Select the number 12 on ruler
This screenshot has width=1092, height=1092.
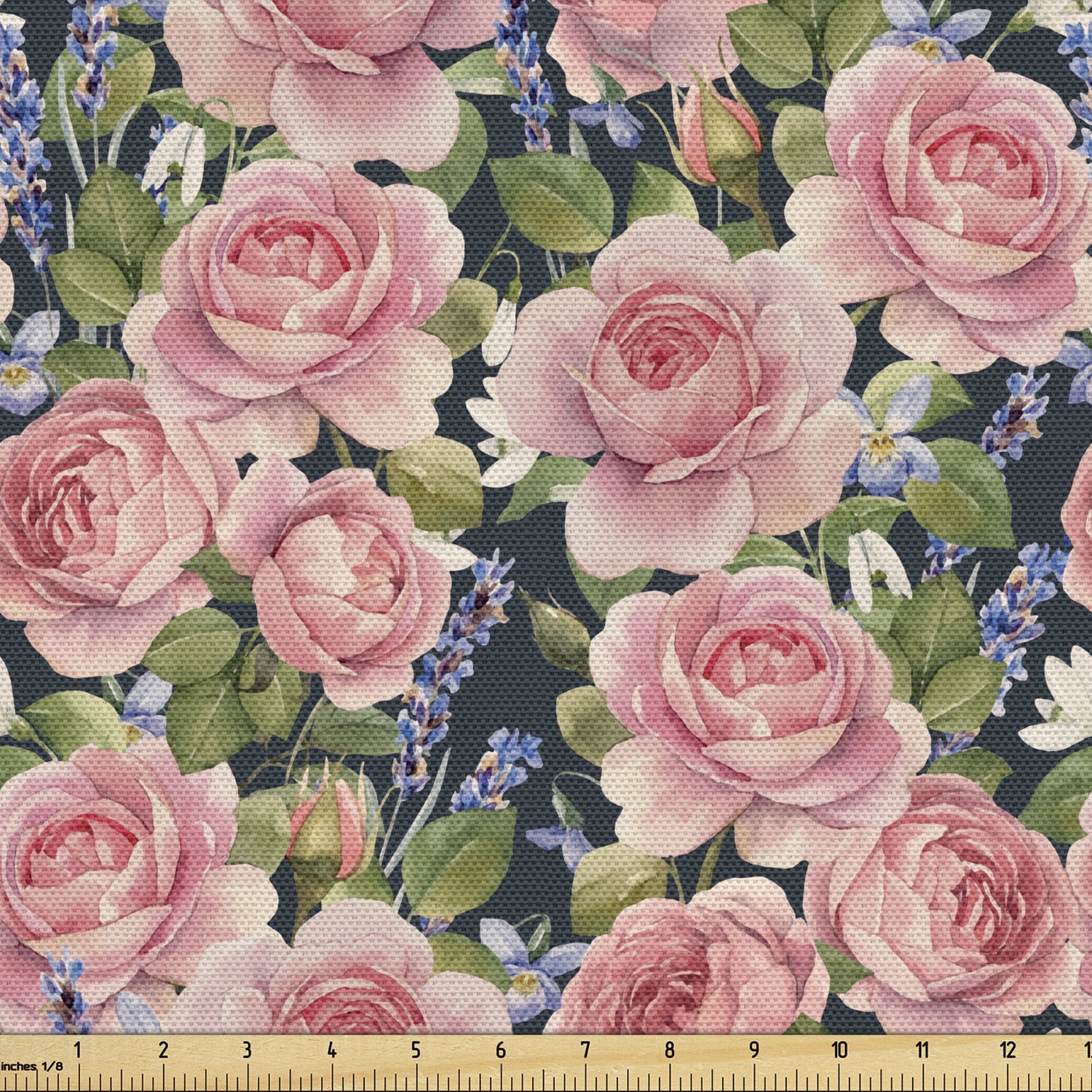[x=1008, y=1050]
